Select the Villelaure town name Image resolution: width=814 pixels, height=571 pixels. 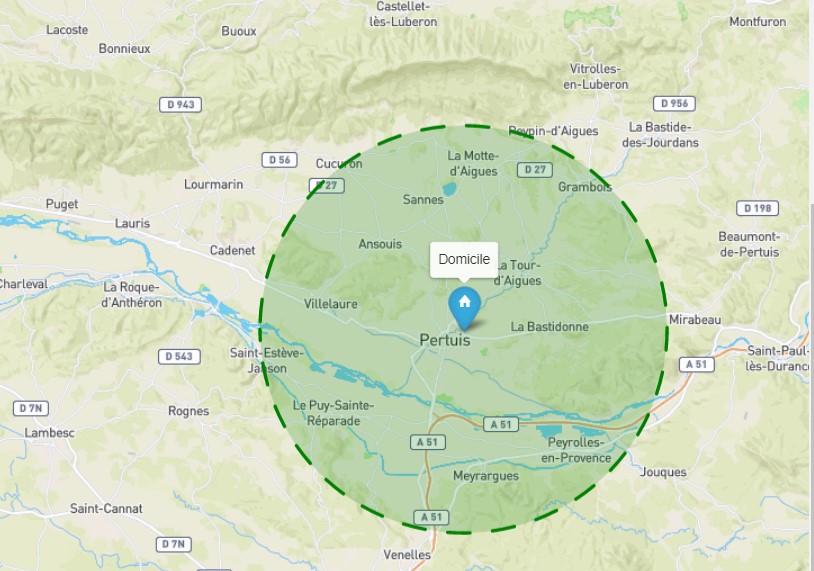(x=331, y=304)
